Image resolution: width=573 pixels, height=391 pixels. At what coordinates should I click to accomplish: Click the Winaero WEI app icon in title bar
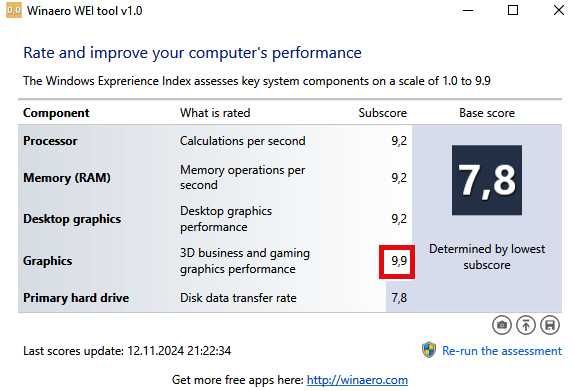[x=14, y=11]
